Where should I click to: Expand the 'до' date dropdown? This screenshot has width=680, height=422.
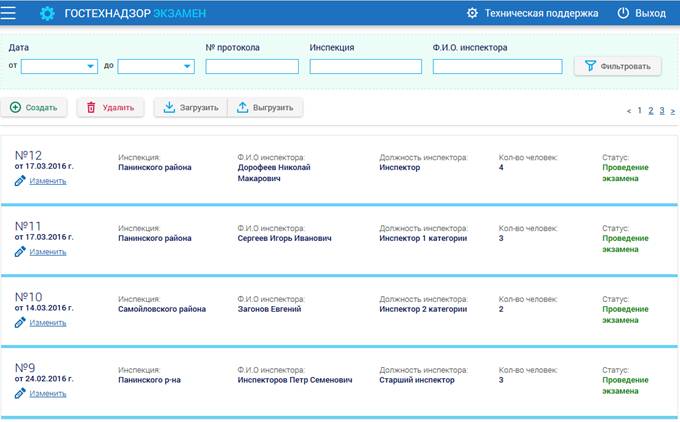187,66
